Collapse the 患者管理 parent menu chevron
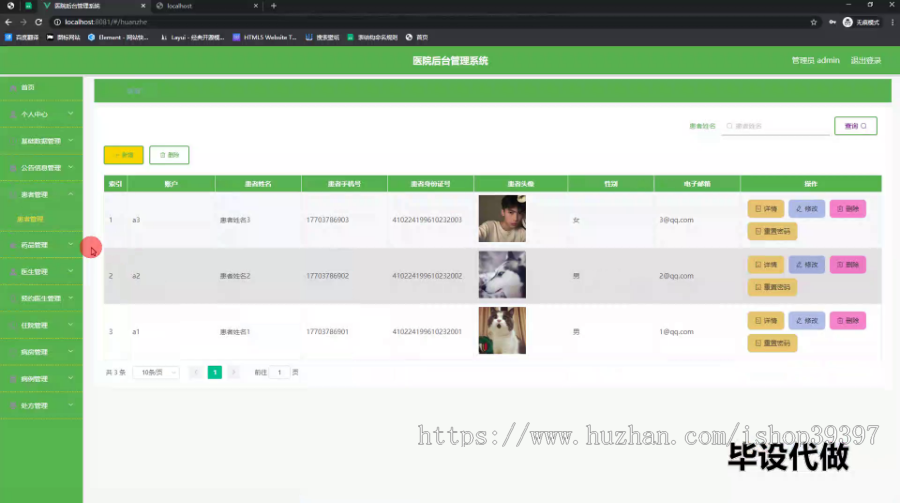The height and width of the screenshot is (503, 900). coord(71,194)
